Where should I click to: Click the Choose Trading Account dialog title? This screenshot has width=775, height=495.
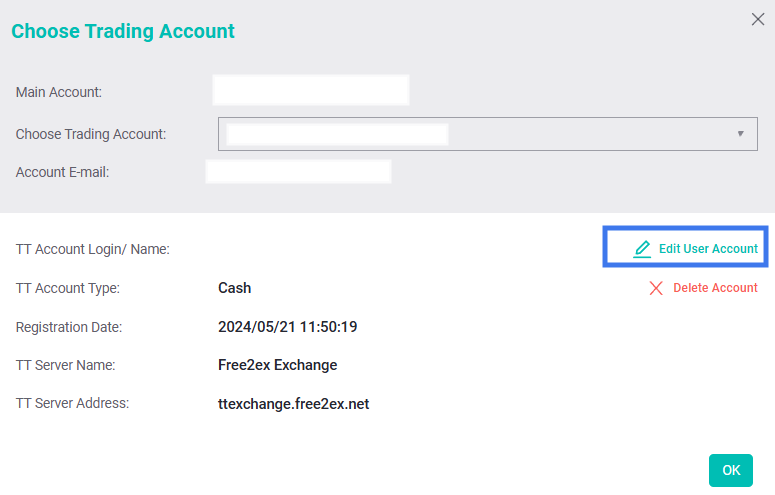(x=123, y=31)
